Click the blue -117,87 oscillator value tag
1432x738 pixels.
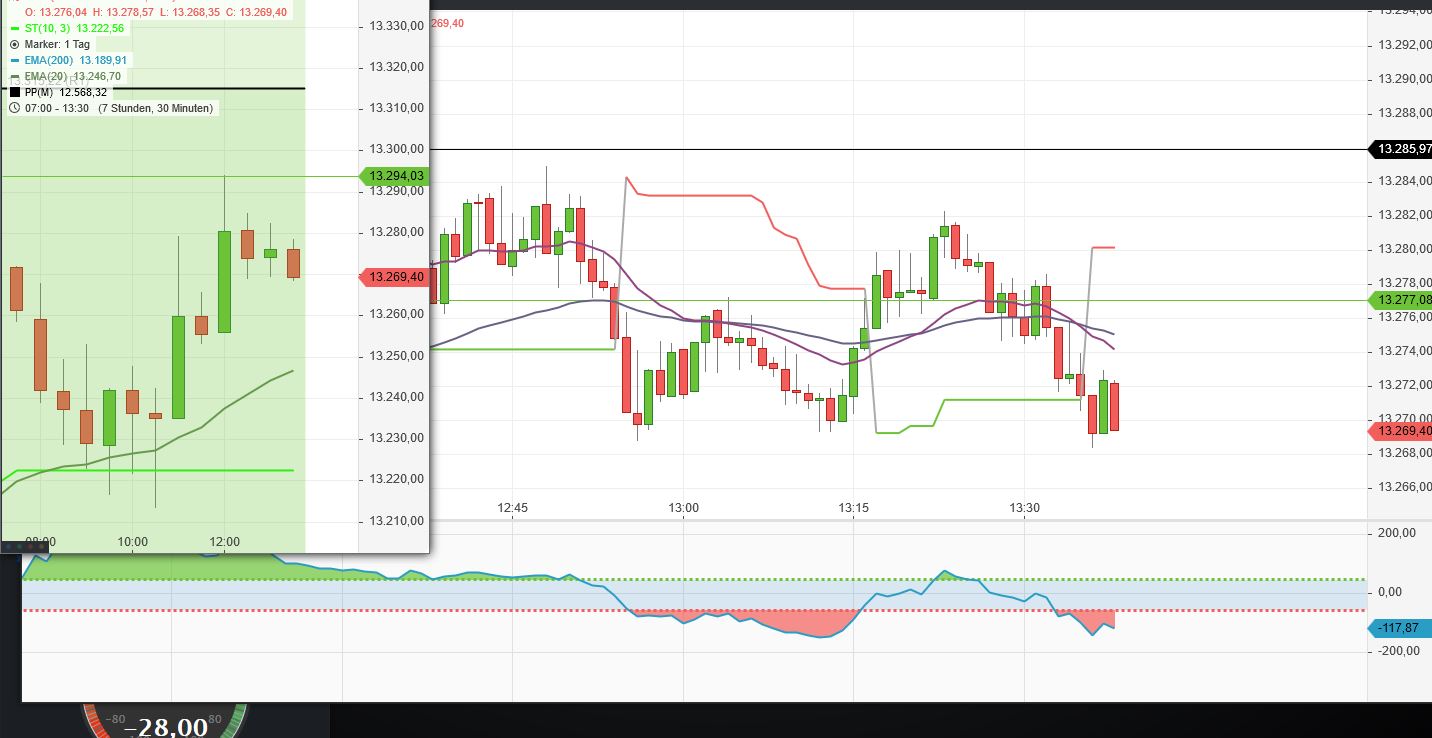point(1398,628)
